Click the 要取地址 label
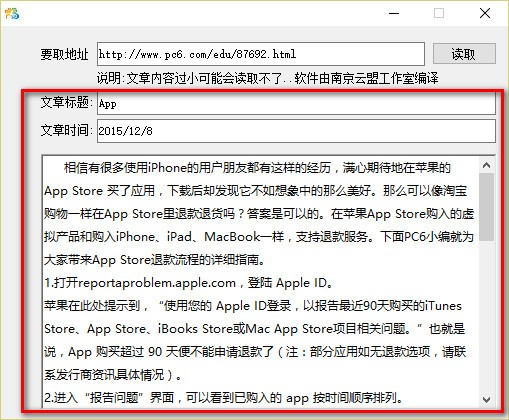 click(64, 54)
